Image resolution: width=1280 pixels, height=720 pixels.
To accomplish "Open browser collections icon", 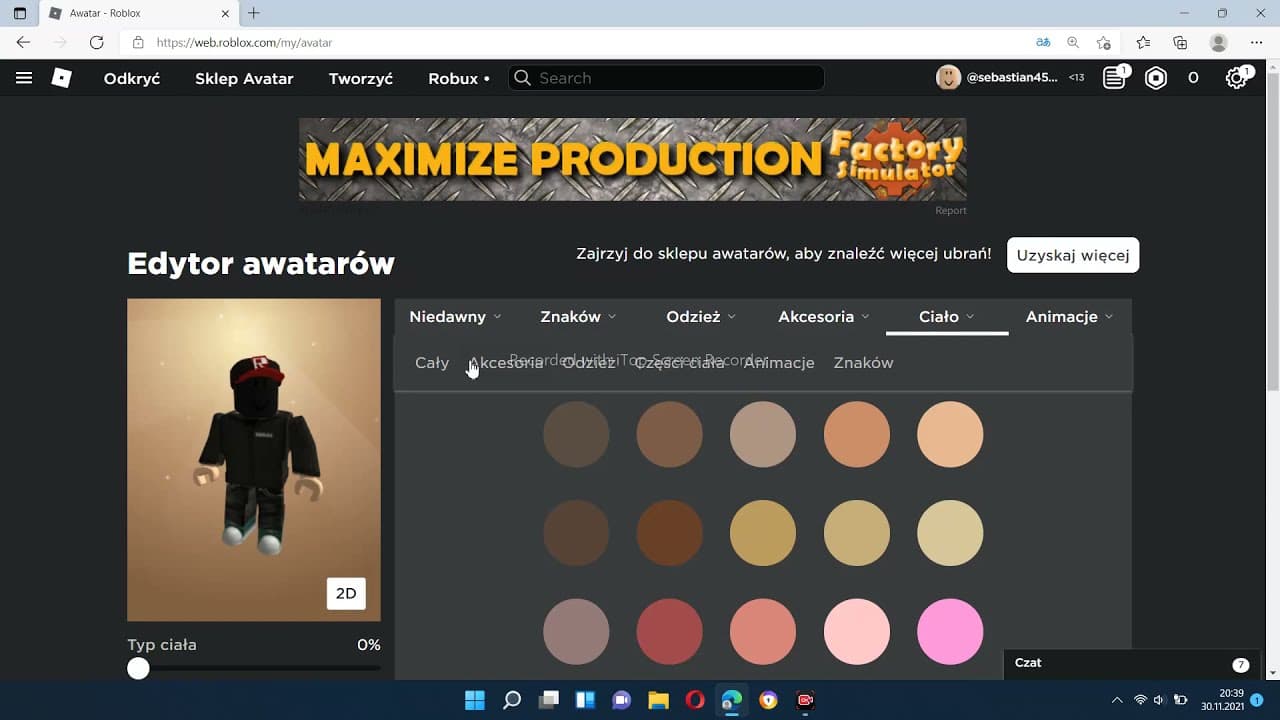I will (1180, 43).
